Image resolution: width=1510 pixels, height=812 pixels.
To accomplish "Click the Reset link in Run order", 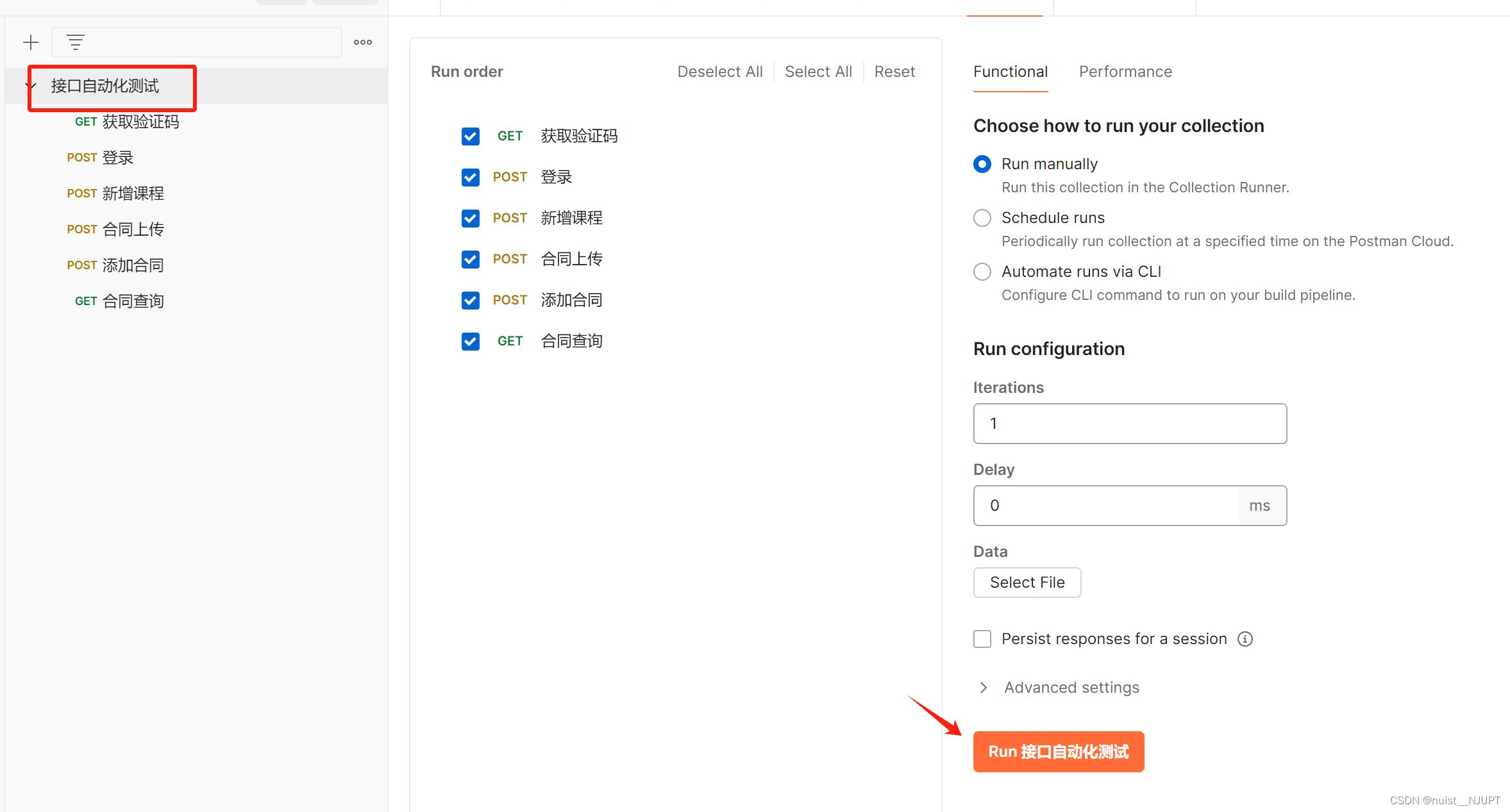I will pyautogui.click(x=894, y=72).
